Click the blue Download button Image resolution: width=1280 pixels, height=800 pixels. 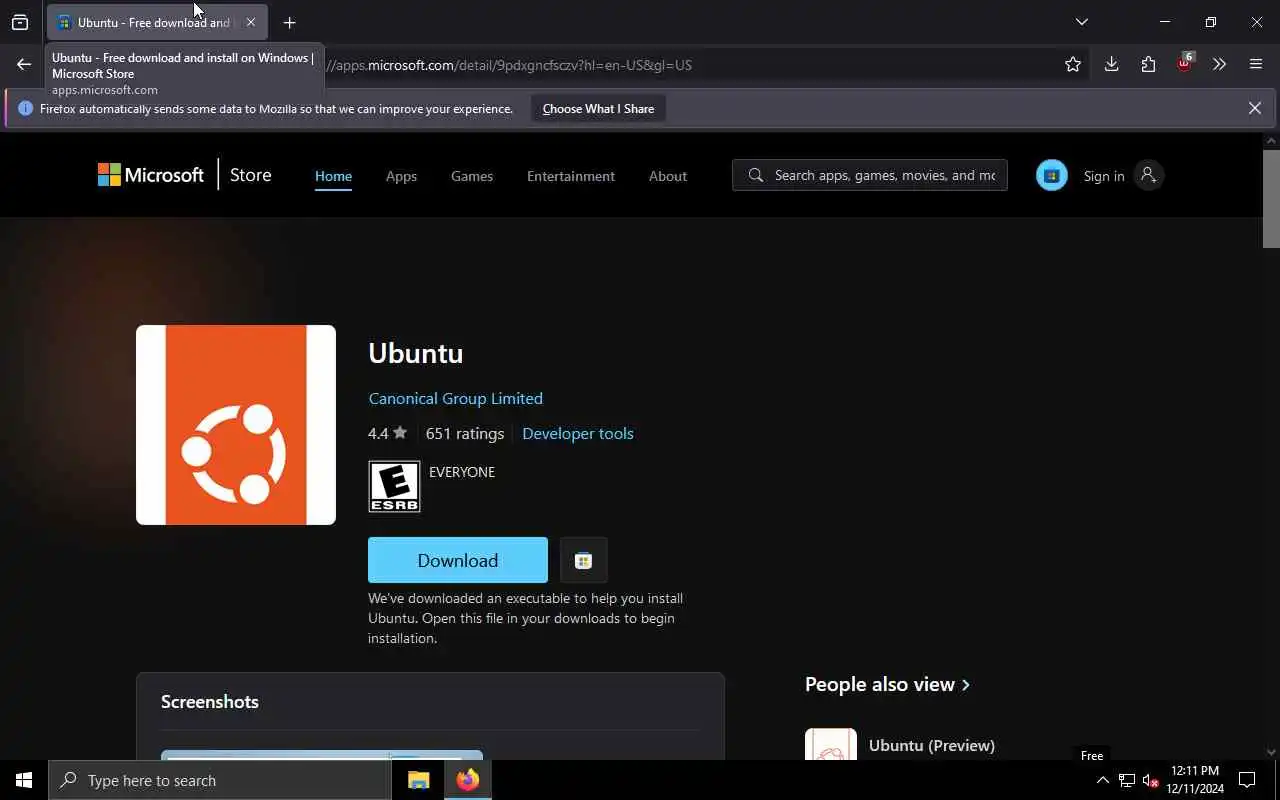click(x=458, y=560)
